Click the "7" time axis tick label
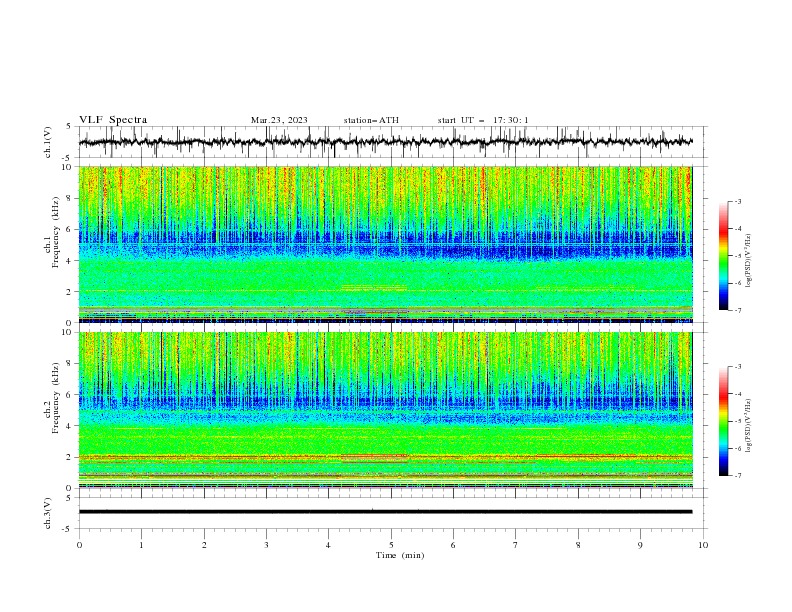Viewport: 792px width, 612px height. coord(516,545)
